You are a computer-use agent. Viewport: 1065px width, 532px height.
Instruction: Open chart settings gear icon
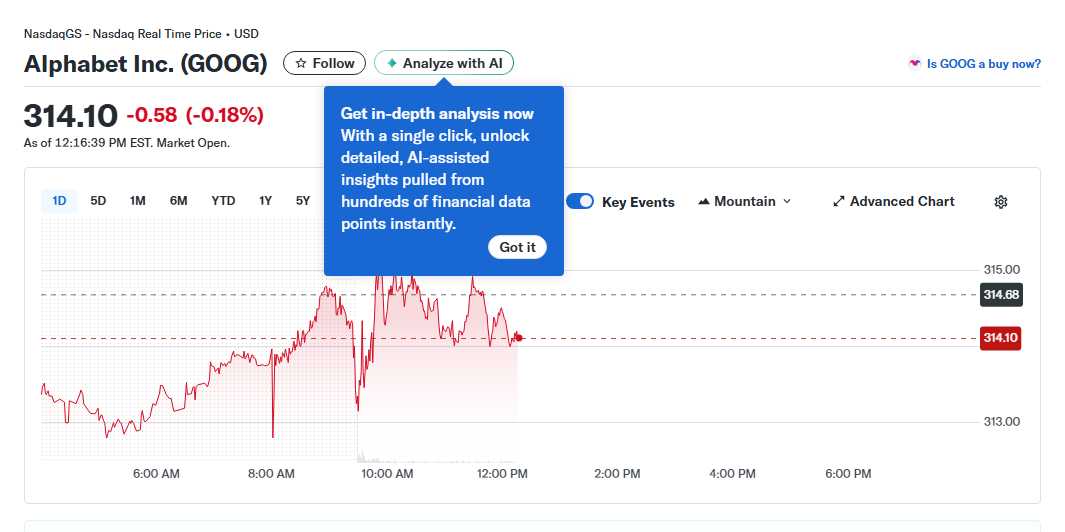[1001, 202]
